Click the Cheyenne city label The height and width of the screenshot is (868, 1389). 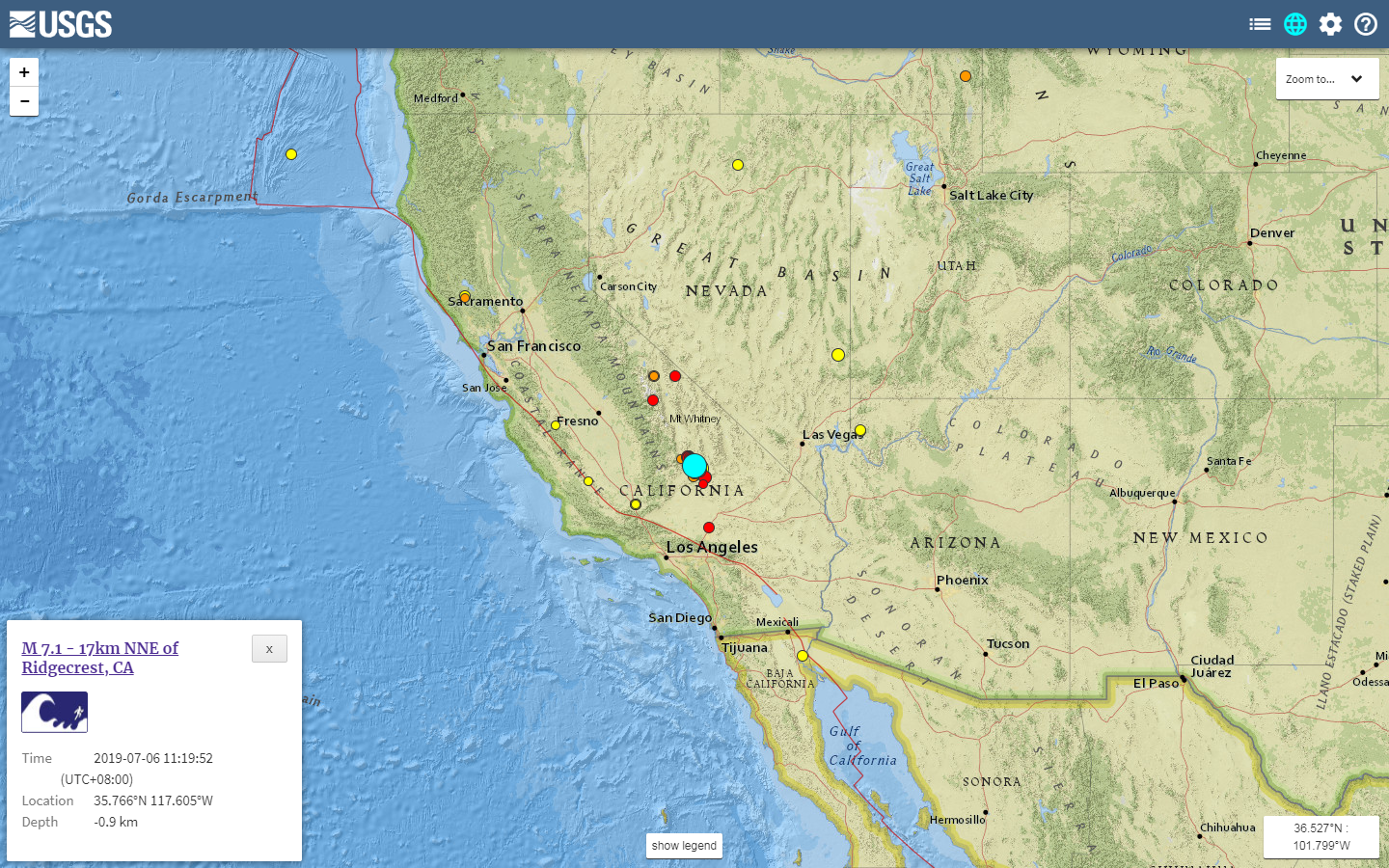[x=1281, y=155]
